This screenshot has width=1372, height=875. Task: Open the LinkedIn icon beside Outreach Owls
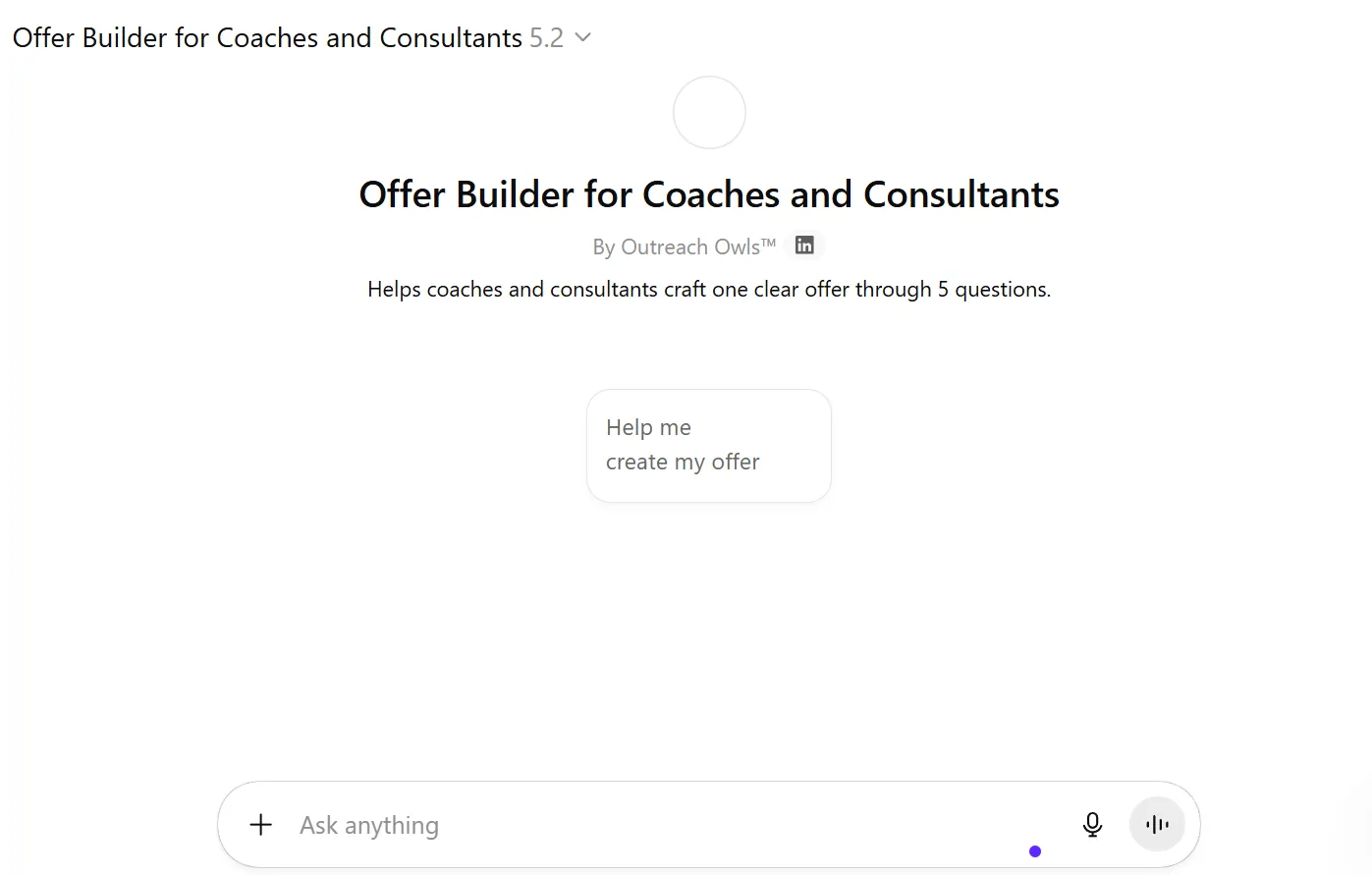(x=804, y=246)
